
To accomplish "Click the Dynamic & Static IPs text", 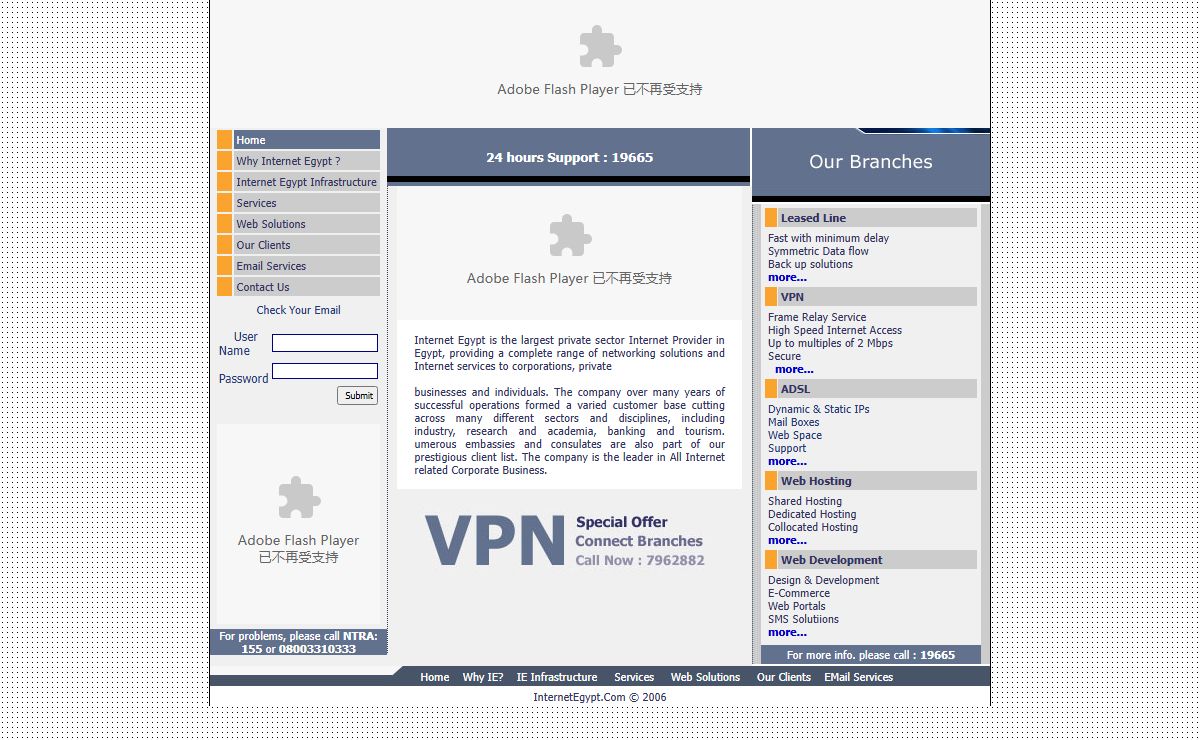I will [819, 409].
